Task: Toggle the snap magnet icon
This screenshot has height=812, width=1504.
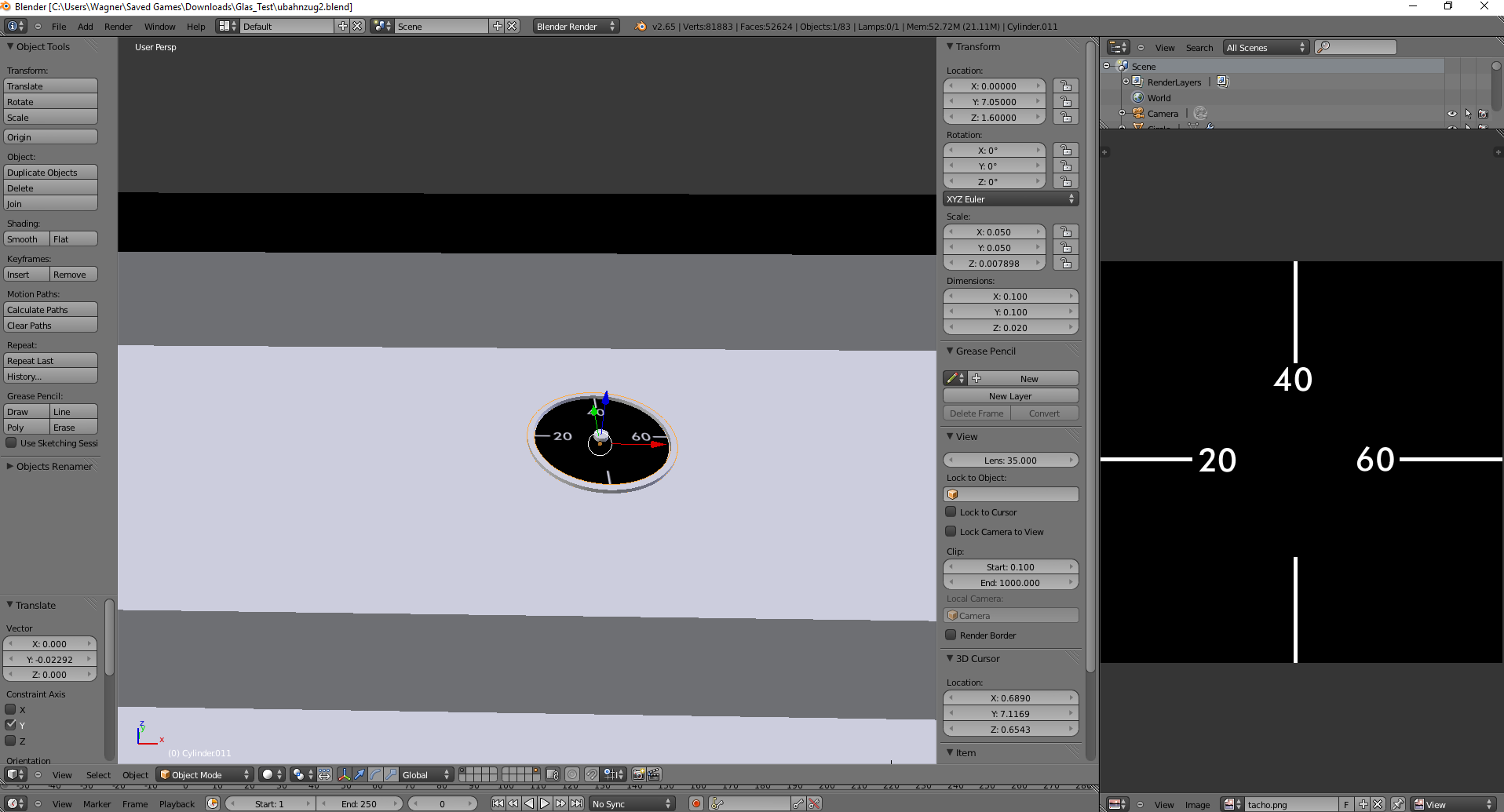Action: click(x=592, y=774)
